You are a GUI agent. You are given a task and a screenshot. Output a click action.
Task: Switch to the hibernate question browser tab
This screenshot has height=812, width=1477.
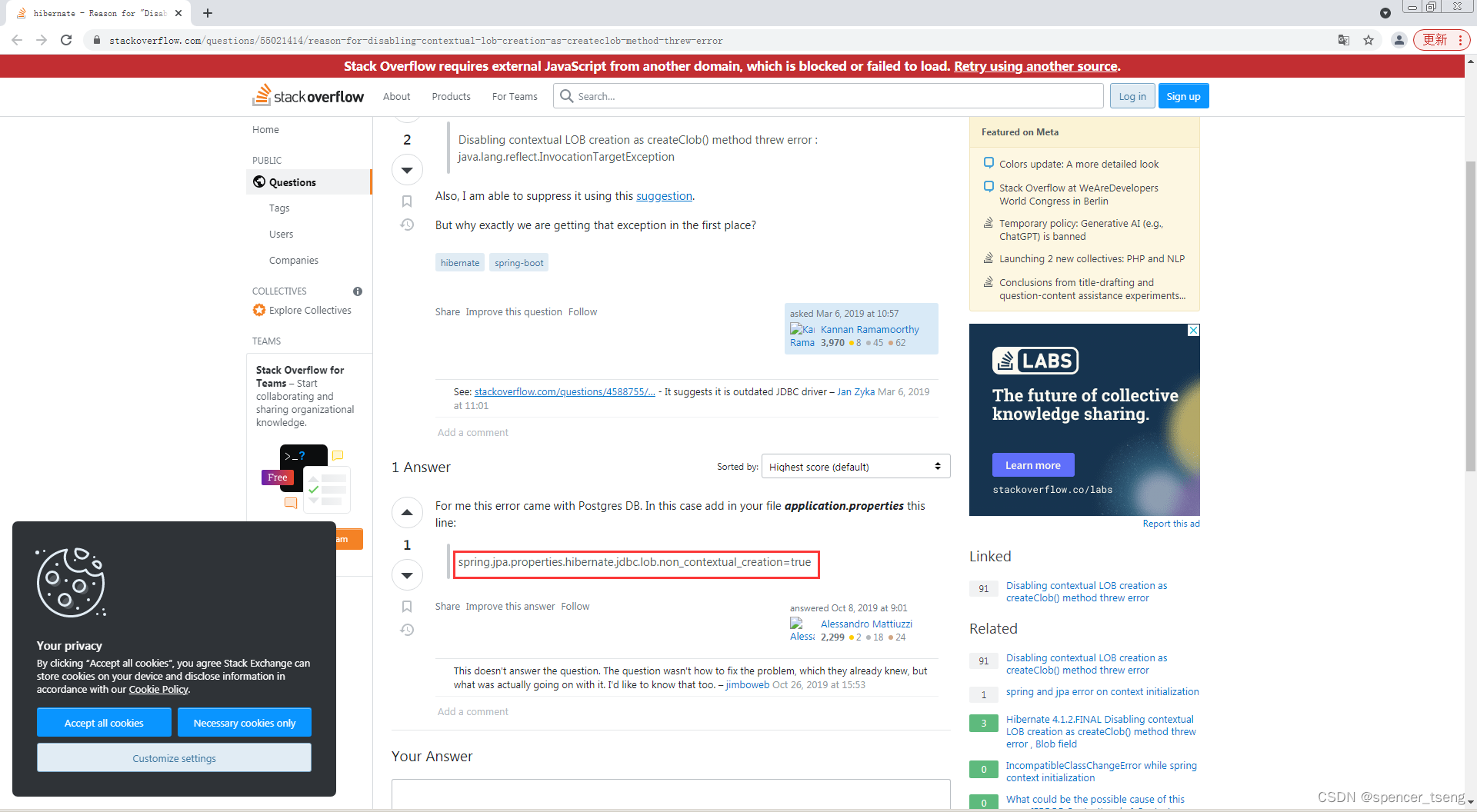pos(92,13)
